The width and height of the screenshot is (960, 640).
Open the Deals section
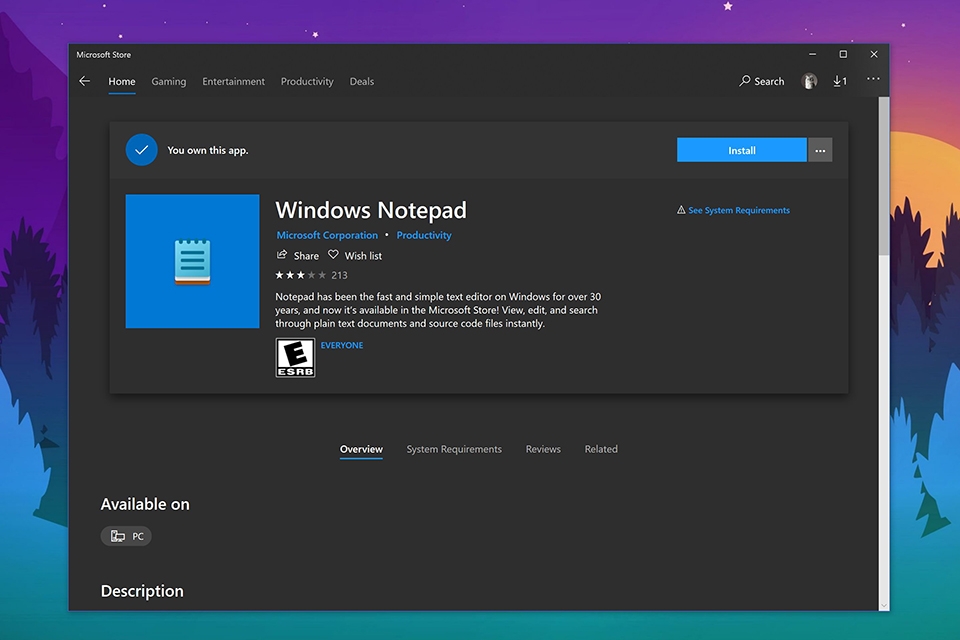click(361, 81)
